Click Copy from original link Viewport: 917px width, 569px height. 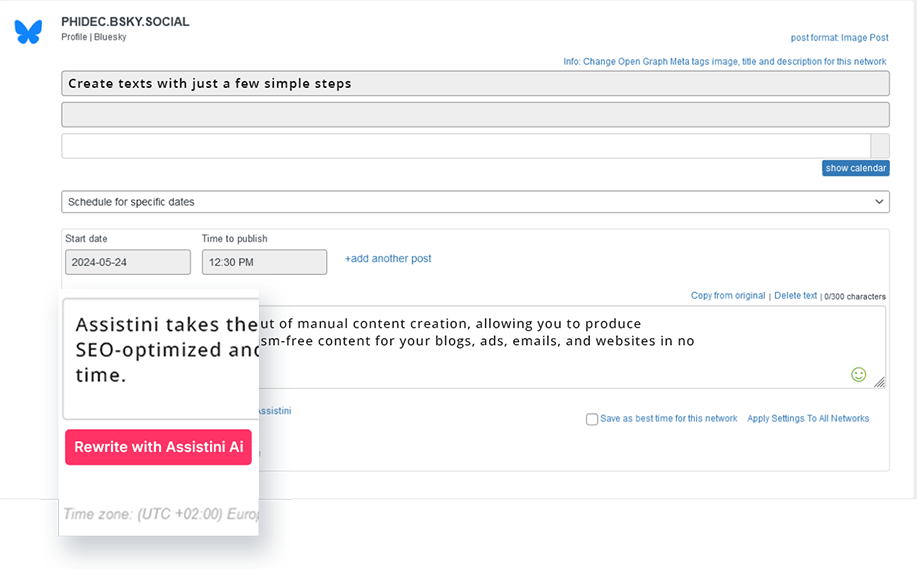point(728,295)
